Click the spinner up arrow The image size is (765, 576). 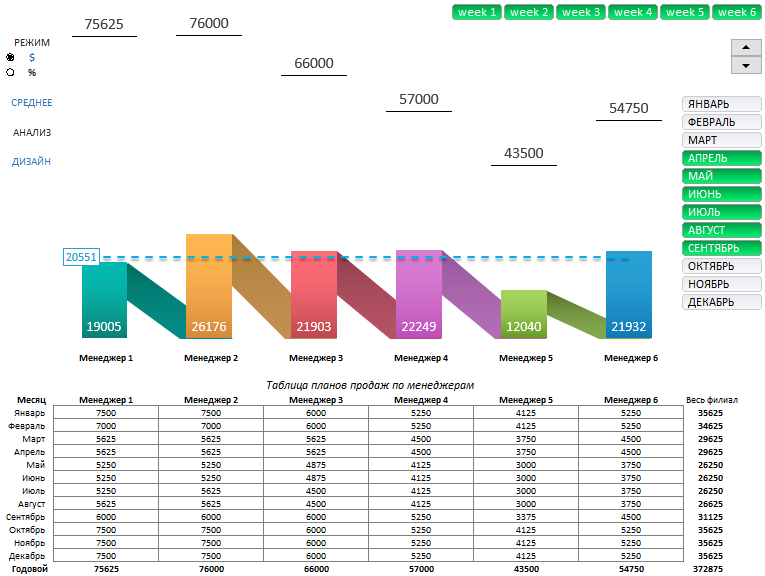pyautogui.click(x=747, y=48)
